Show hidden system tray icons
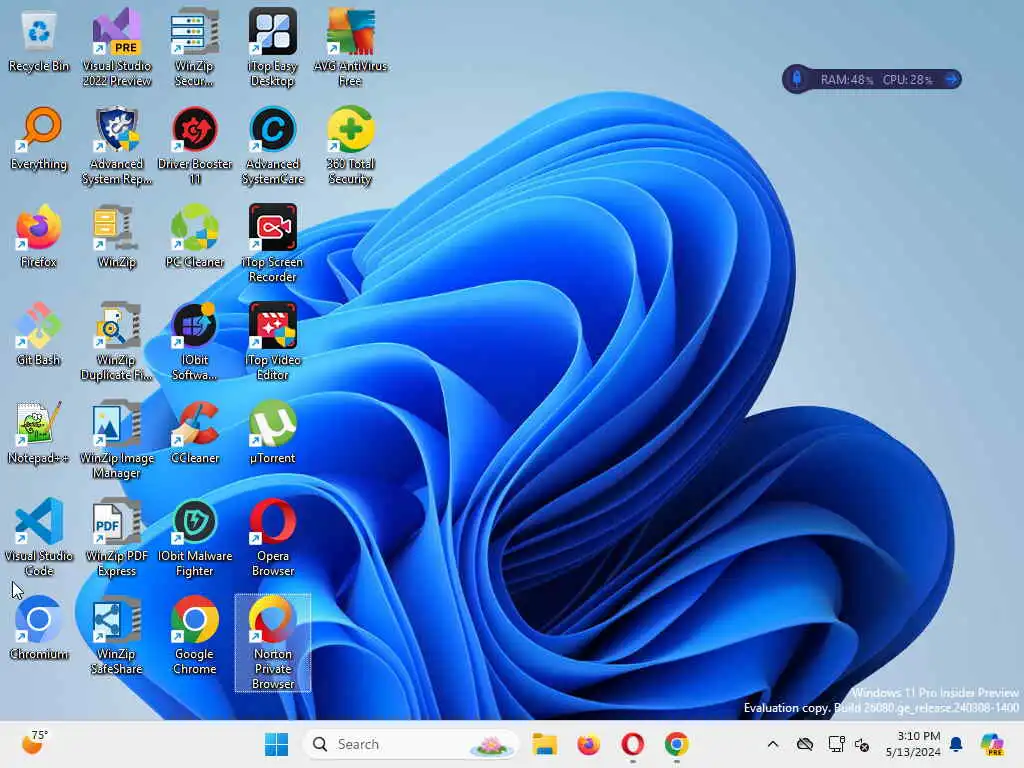 773,744
